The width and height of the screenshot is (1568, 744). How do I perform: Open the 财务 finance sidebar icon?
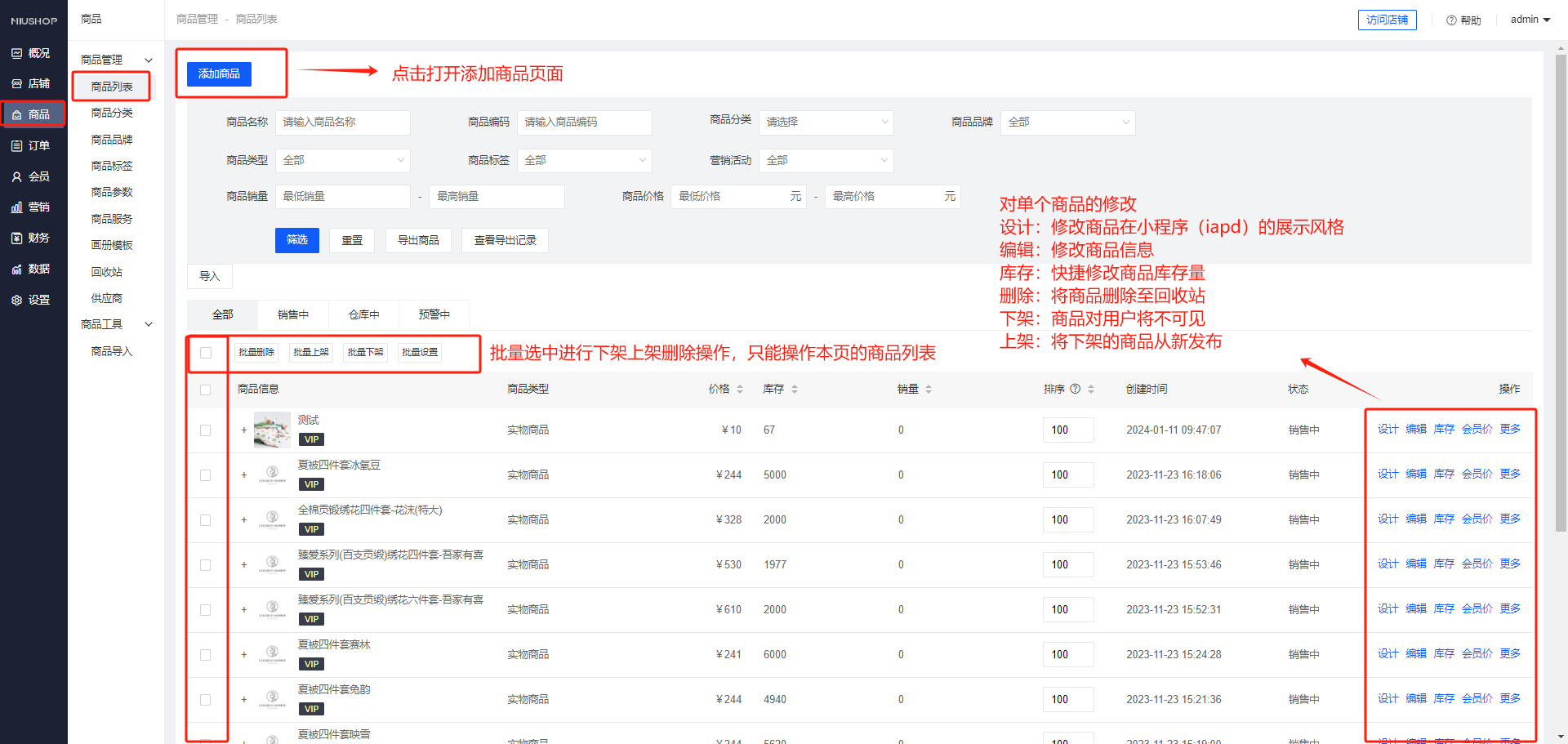tap(17, 238)
